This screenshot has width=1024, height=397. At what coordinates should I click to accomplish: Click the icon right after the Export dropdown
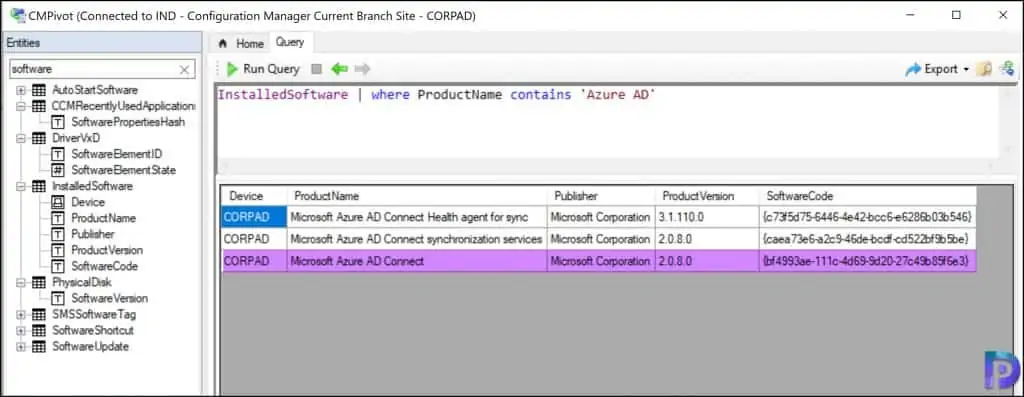pyautogui.click(x=984, y=69)
